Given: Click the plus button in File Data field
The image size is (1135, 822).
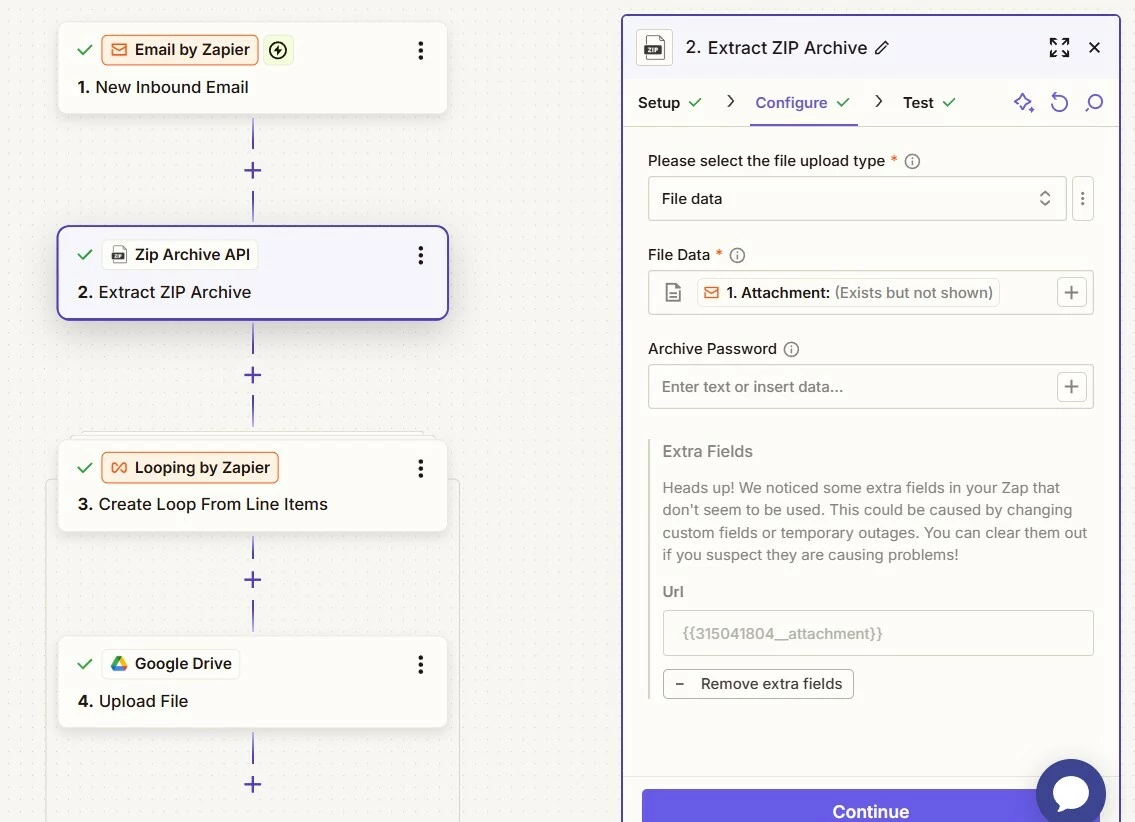Looking at the screenshot, I should (x=1072, y=293).
